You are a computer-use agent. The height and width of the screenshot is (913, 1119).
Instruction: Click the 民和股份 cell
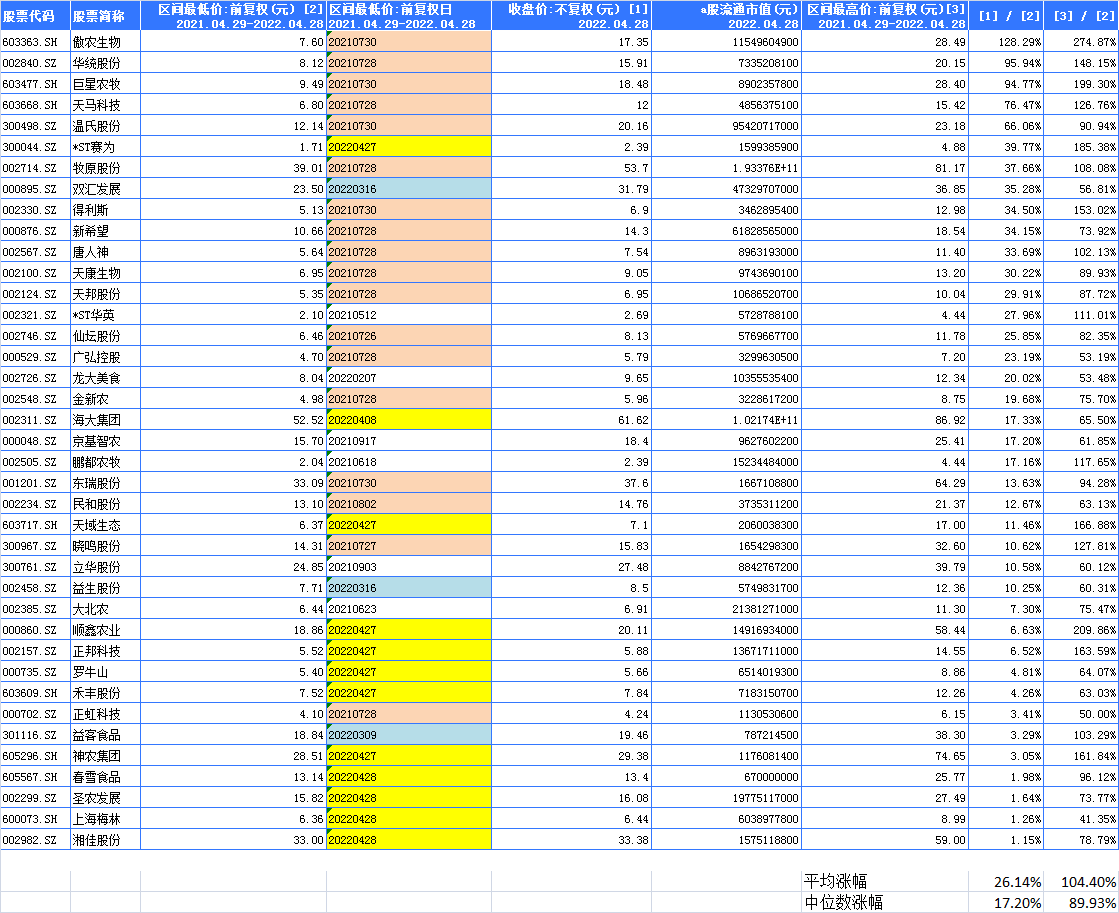click(x=106, y=504)
